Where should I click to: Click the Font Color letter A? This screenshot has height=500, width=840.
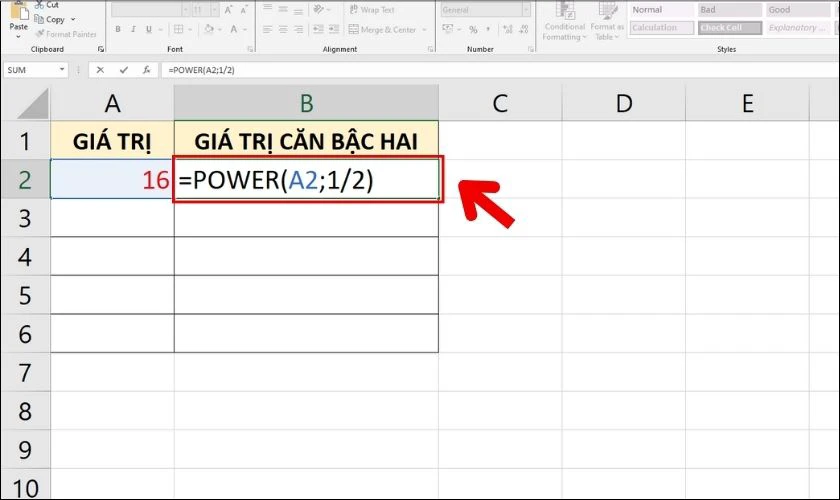pyautogui.click(x=234, y=29)
